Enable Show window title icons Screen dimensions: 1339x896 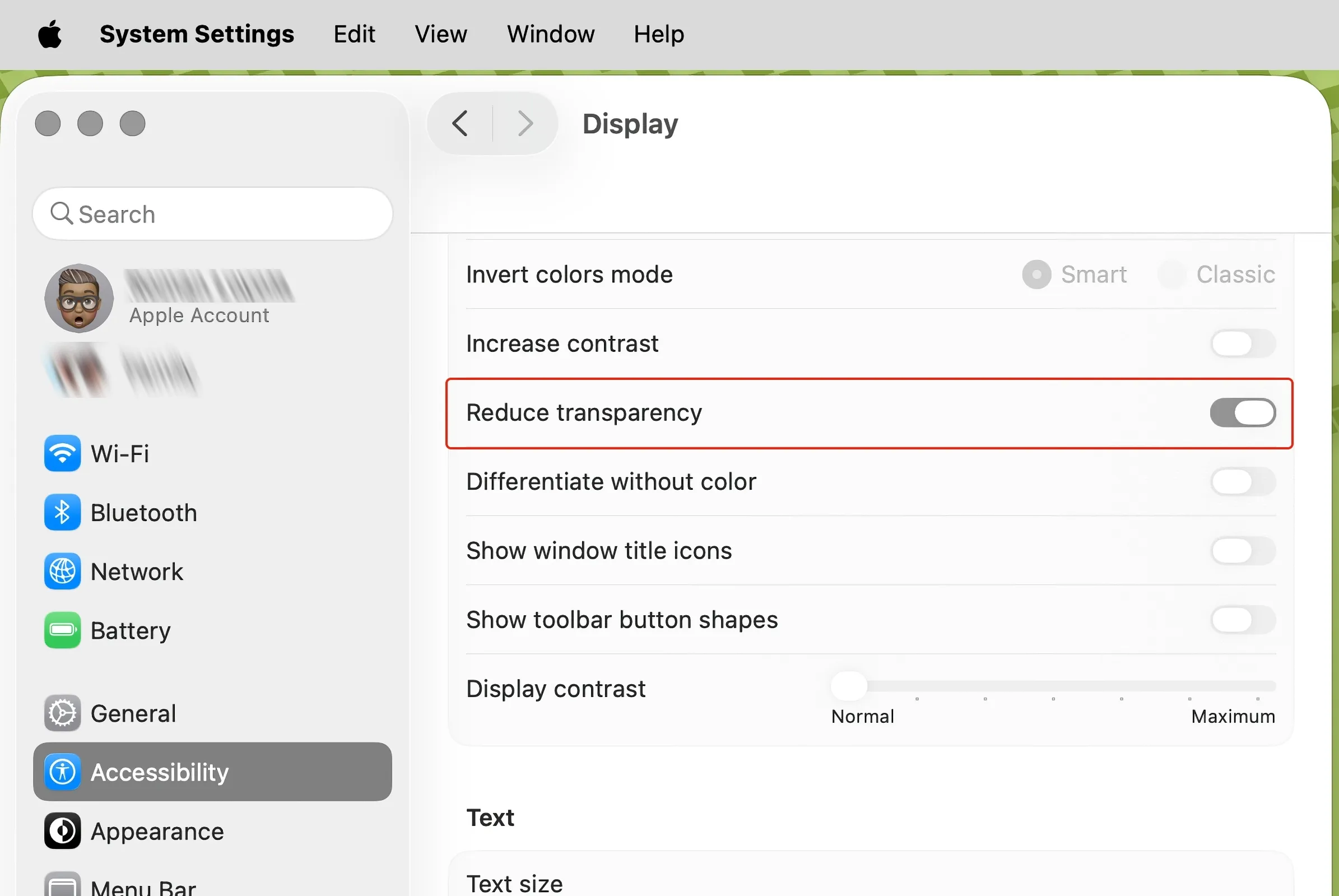tap(1242, 551)
